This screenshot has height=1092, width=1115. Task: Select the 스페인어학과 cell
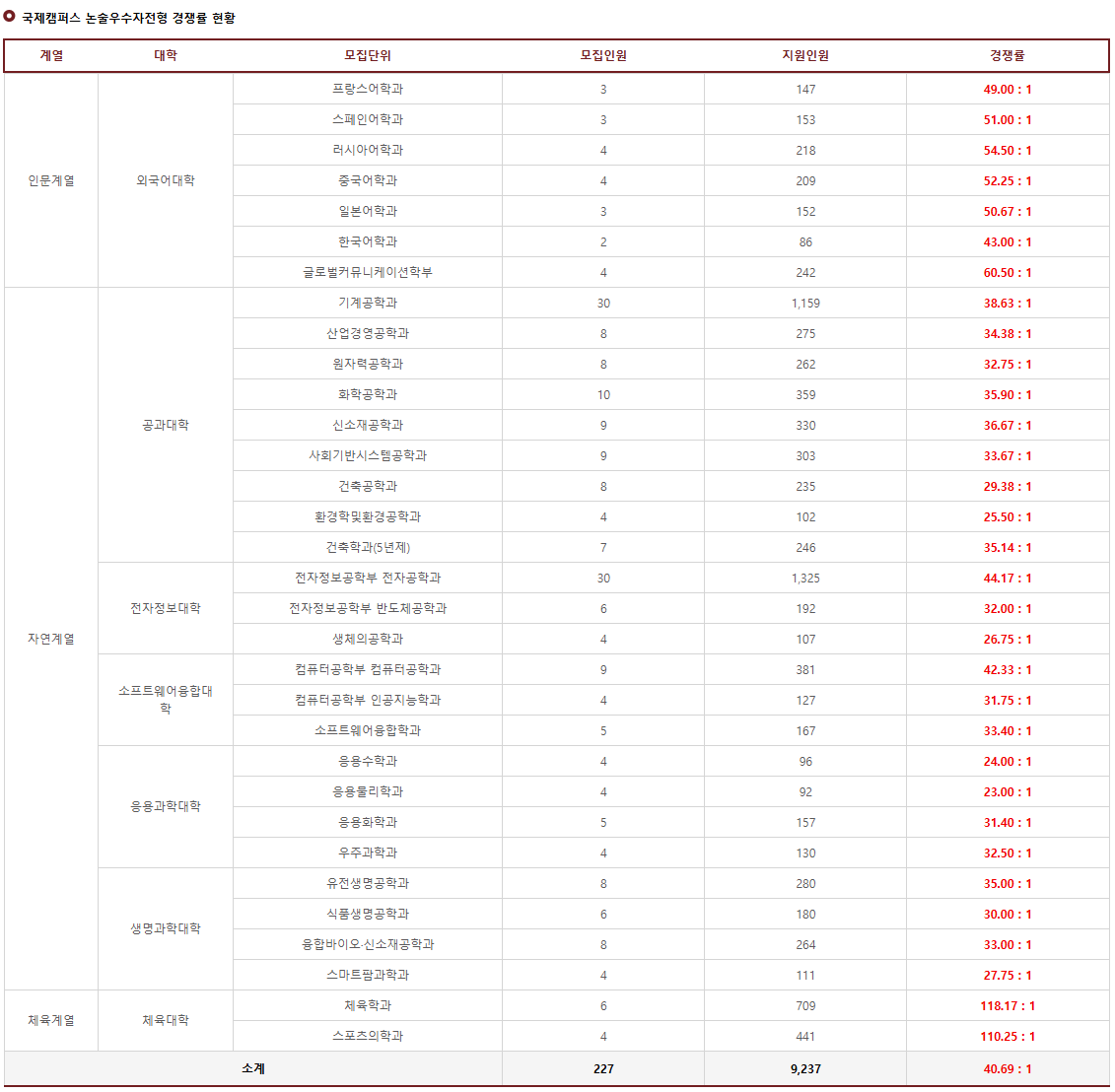[x=368, y=119]
